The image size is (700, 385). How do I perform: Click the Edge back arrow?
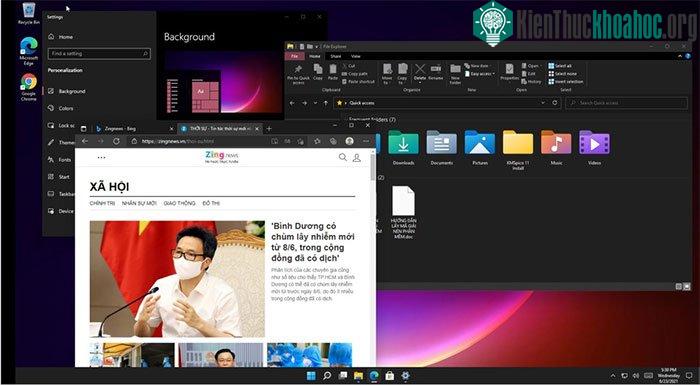tap(85, 141)
